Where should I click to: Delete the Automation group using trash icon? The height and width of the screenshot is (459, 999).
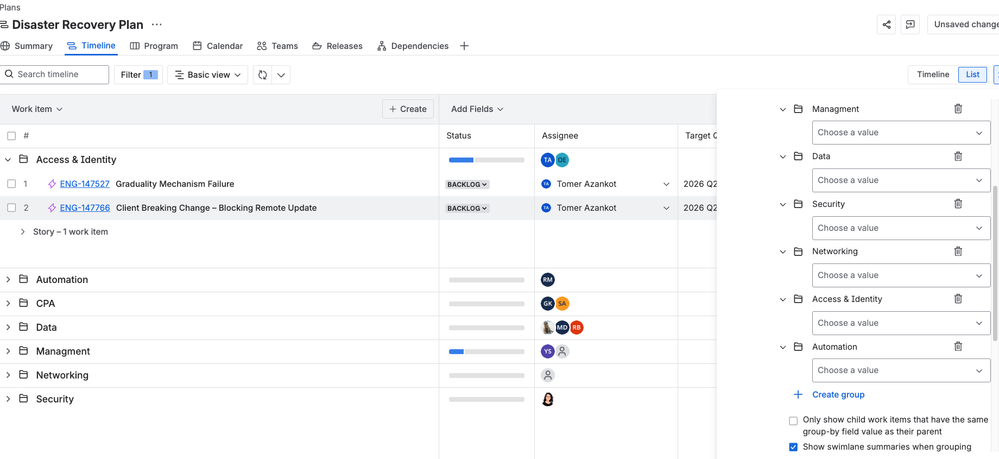point(958,347)
